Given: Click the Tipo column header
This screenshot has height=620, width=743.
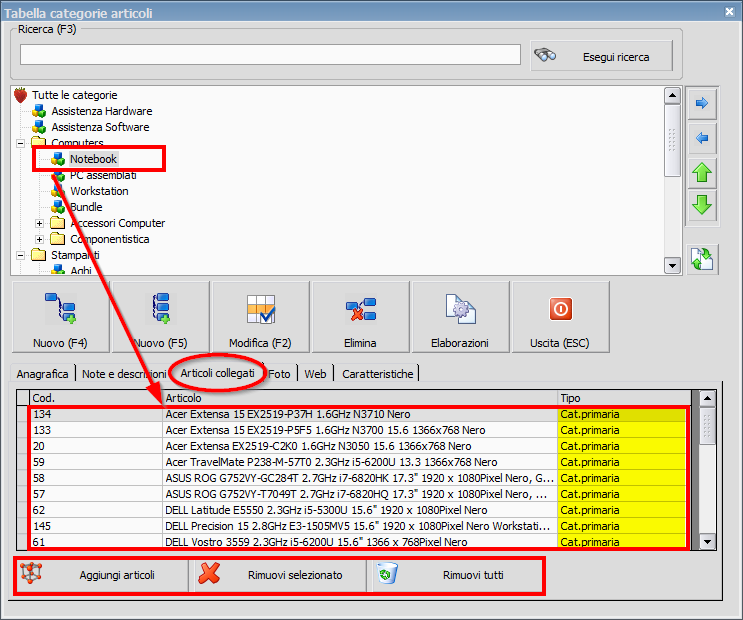Looking at the screenshot, I should point(625,398).
